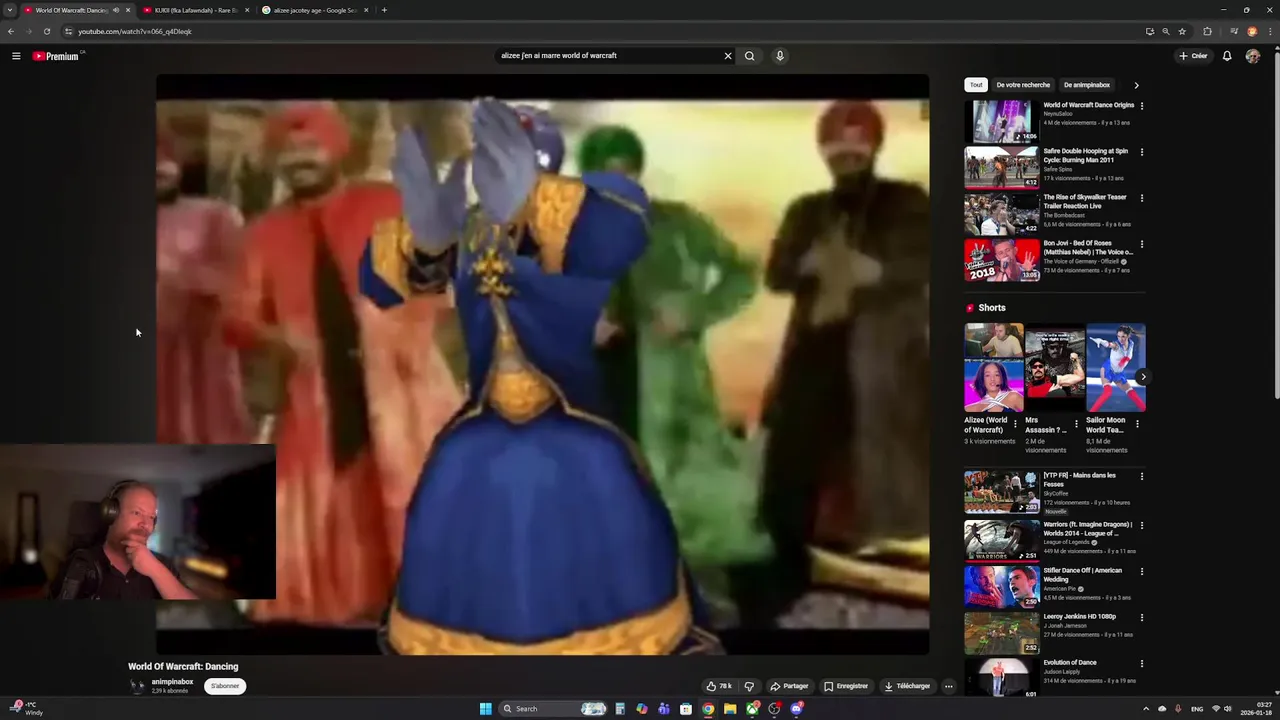The height and width of the screenshot is (720, 1280).
Task: Open File Explorer from taskbar
Action: (x=730, y=709)
